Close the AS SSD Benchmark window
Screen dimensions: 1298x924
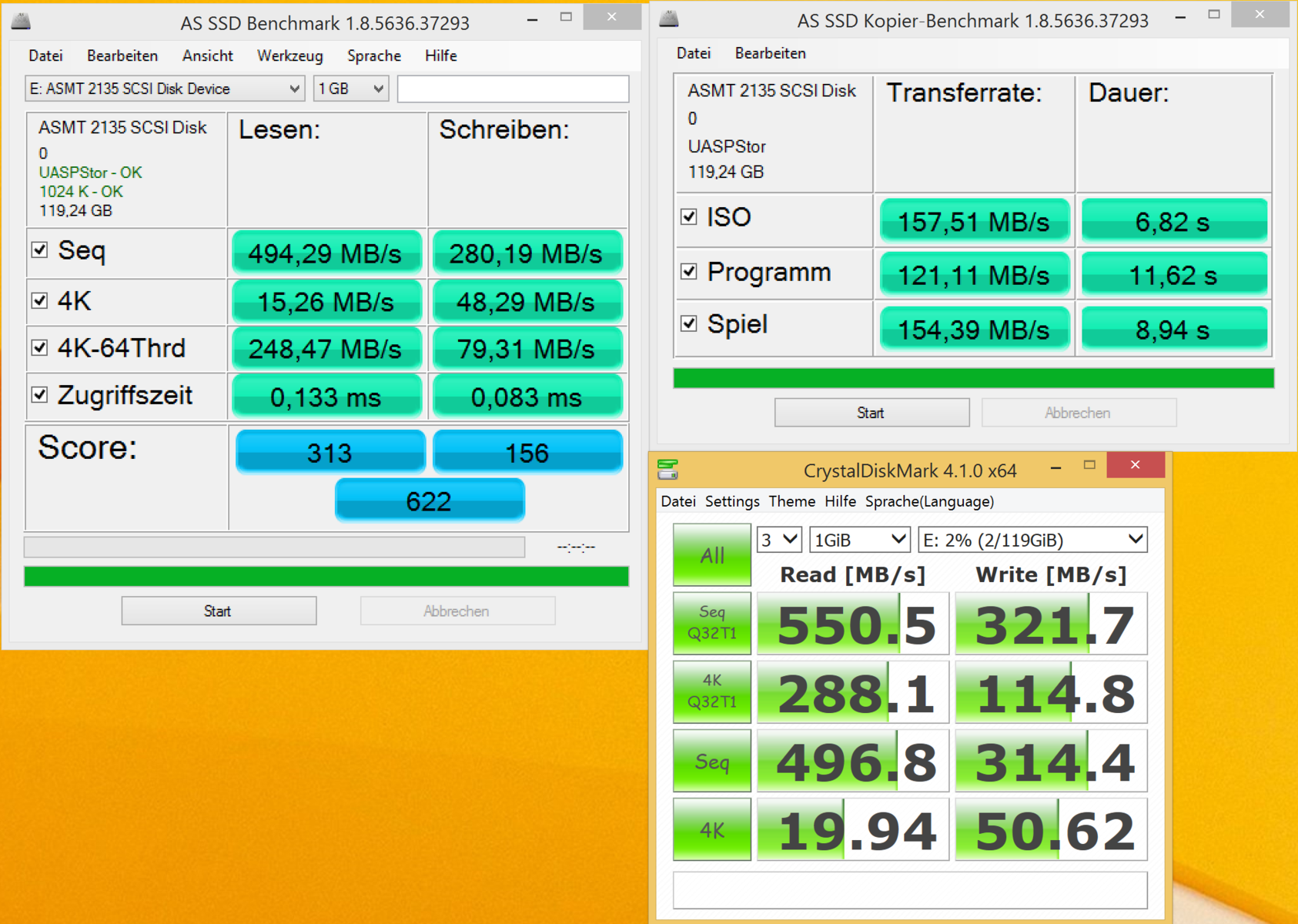612,17
